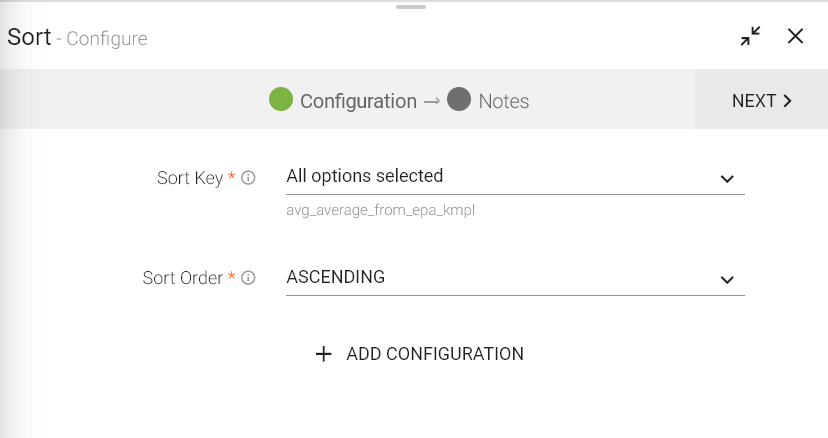Click the gray Notes step circle
Image resolution: width=828 pixels, height=438 pixels.
pos(459,100)
